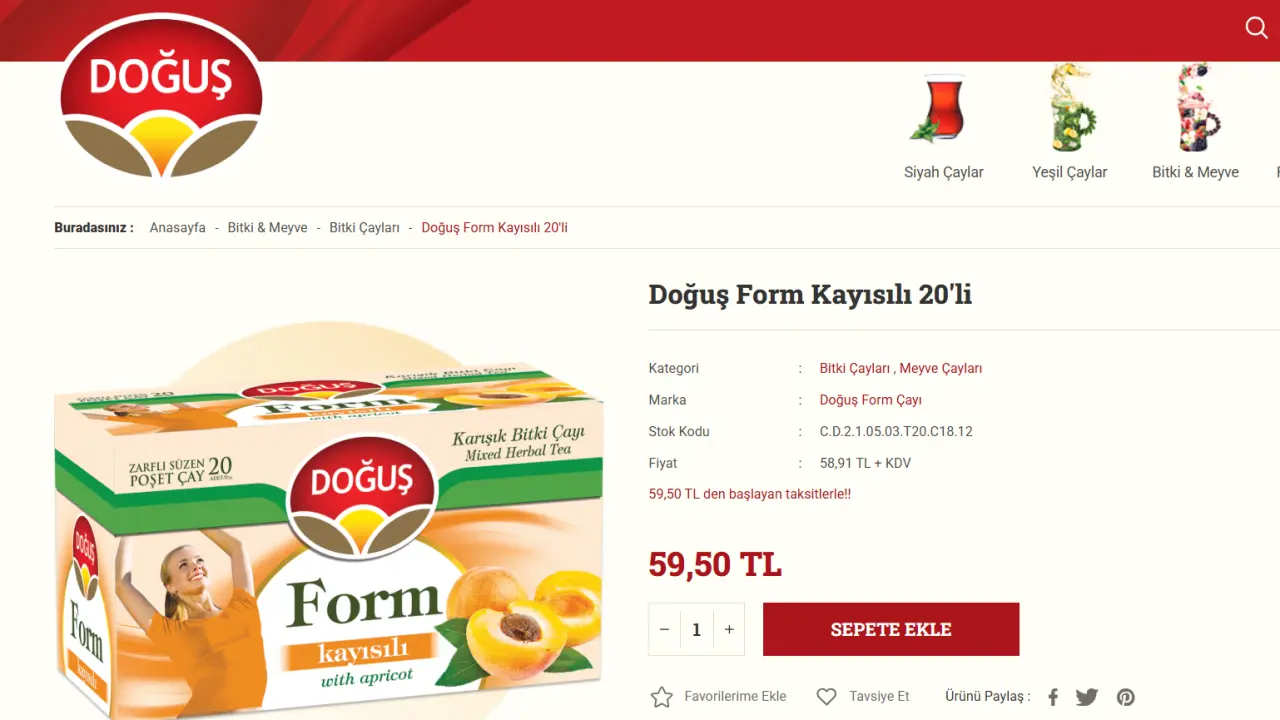Go to Anasayfa breadcrumb link
The image size is (1280, 720).
[178, 228]
